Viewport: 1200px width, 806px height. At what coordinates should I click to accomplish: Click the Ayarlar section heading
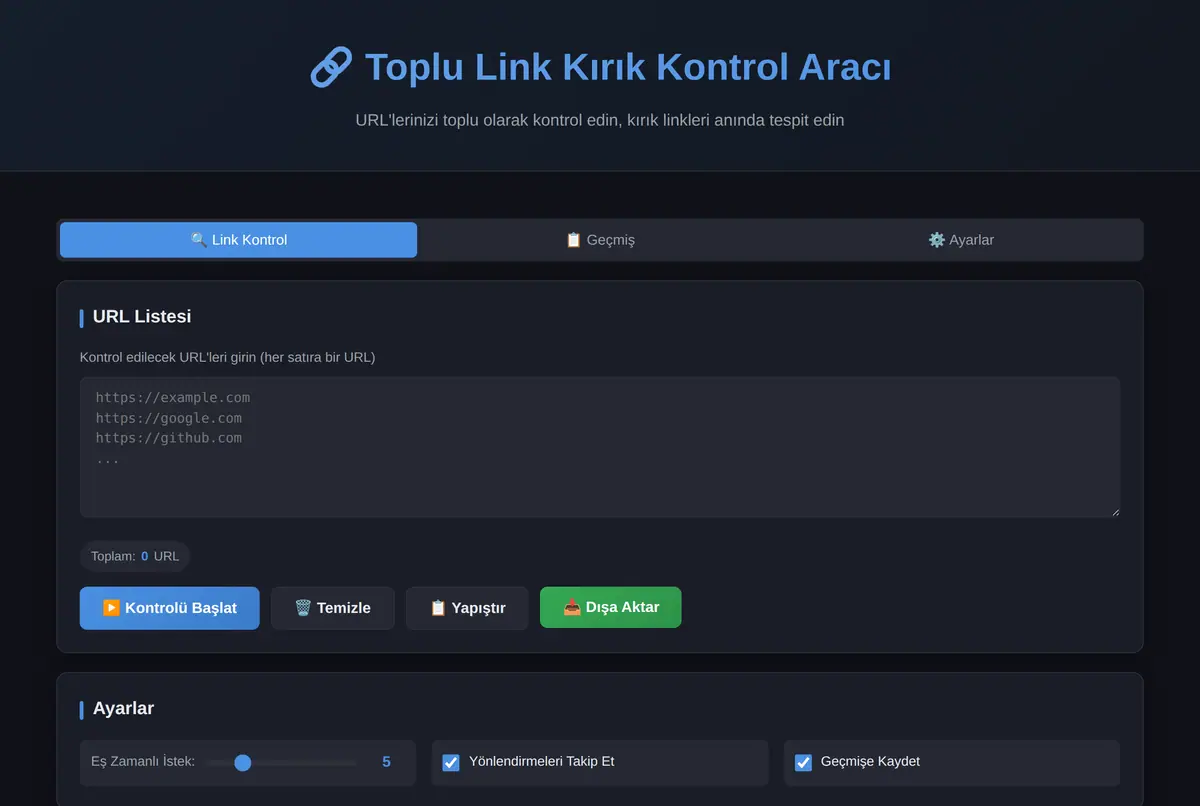pyautogui.click(x=123, y=708)
